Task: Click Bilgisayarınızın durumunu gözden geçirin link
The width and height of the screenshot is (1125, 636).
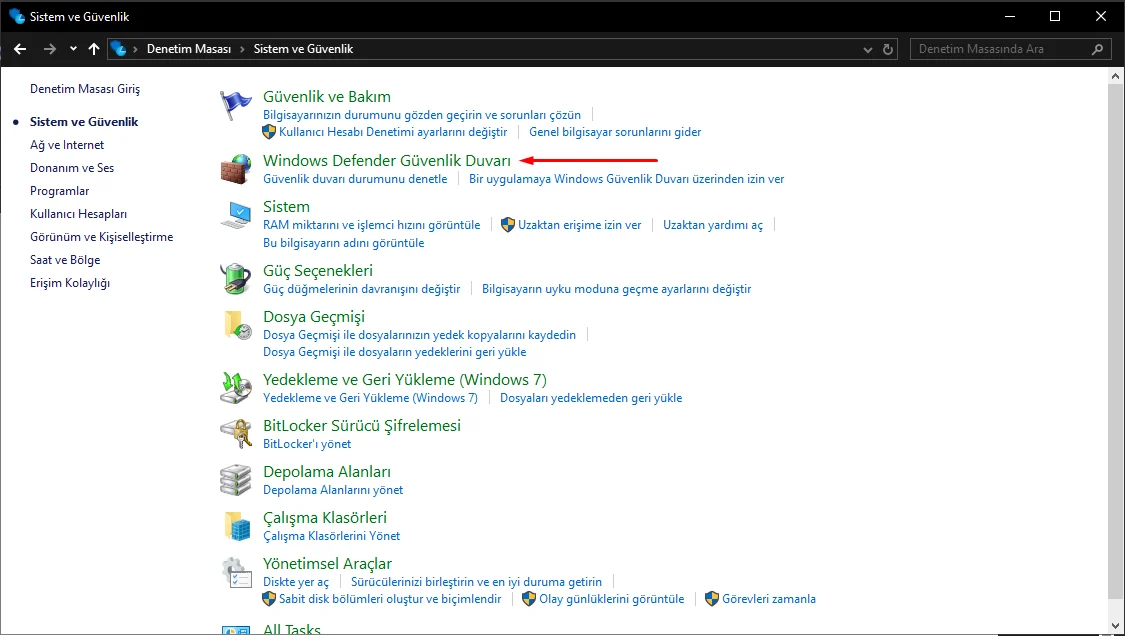Action: point(422,115)
